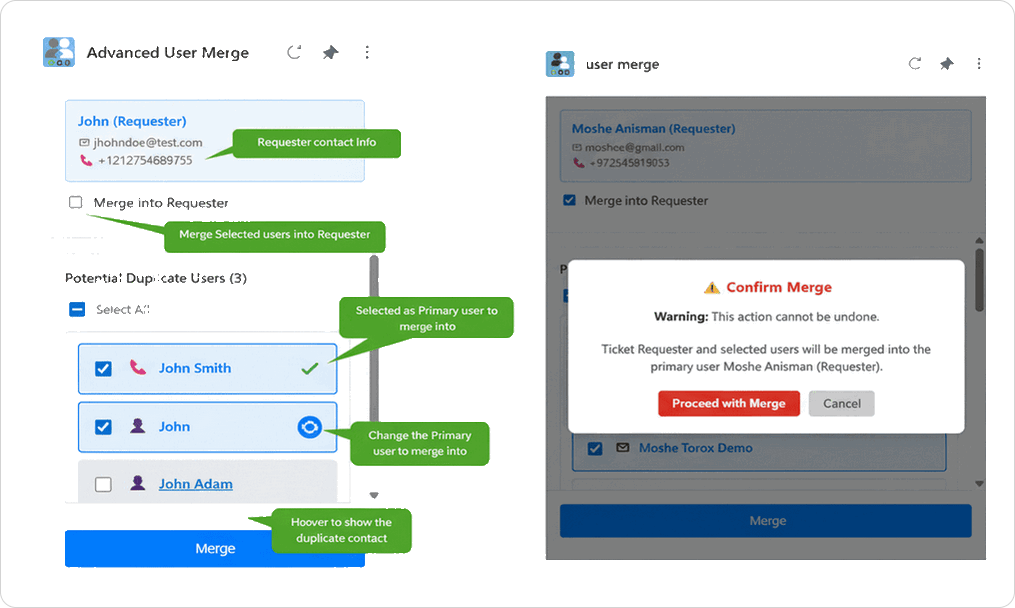The height and width of the screenshot is (608, 1015).
Task: Pin the Advanced User Merge panel
Action: coord(330,52)
